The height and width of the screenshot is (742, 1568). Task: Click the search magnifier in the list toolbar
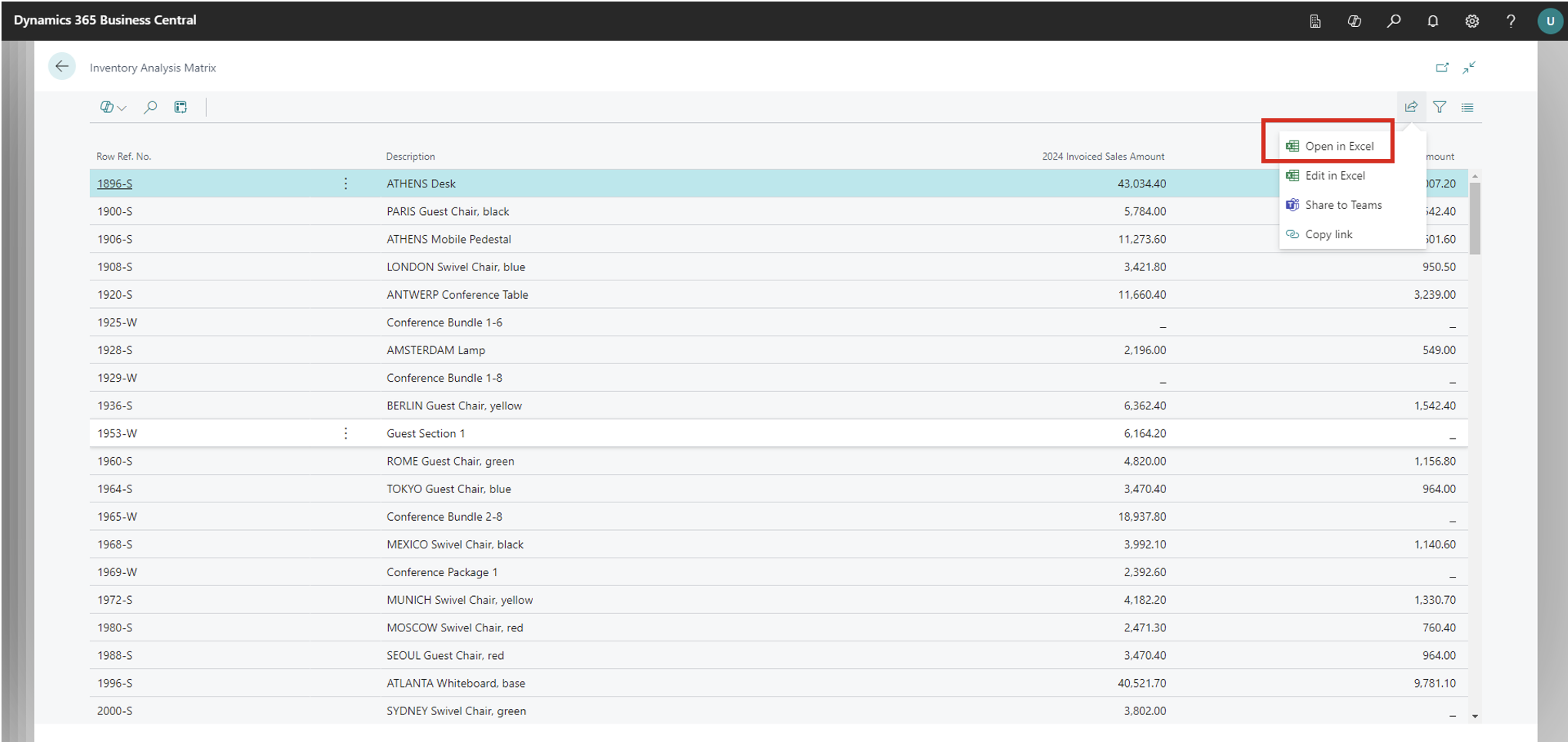[151, 108]
